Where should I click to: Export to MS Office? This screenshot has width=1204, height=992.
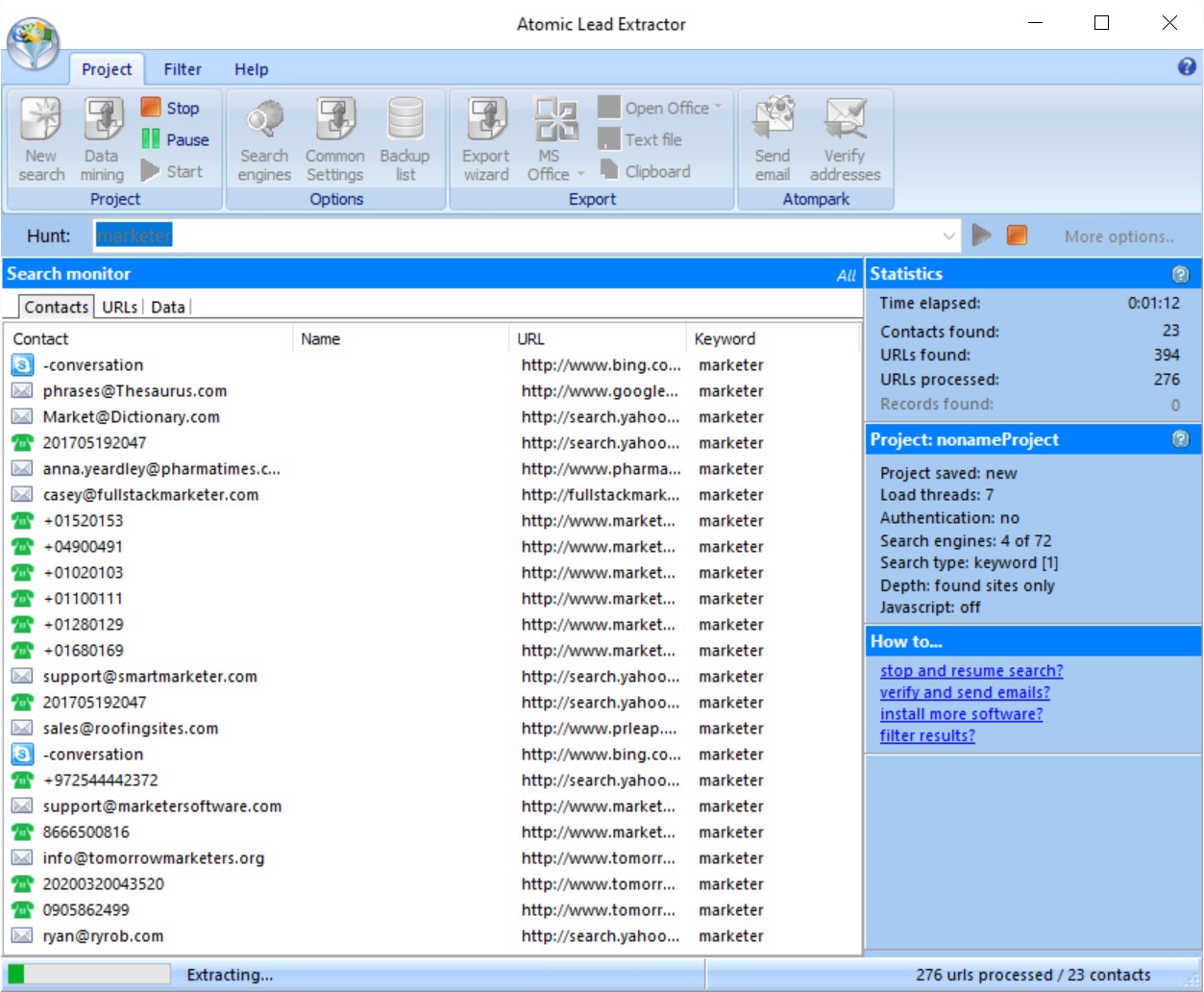555,139
